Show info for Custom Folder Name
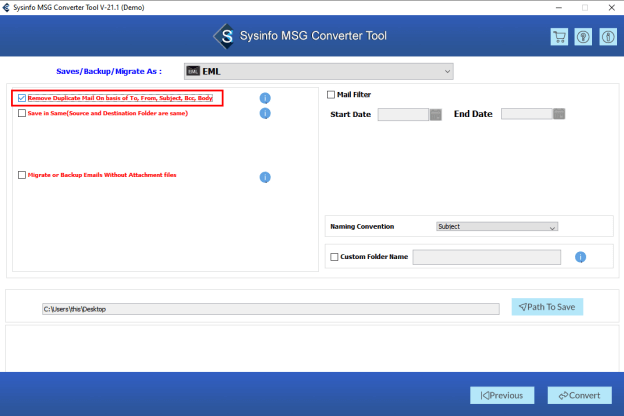The image size is (624, 416). (x=580, y=257)
